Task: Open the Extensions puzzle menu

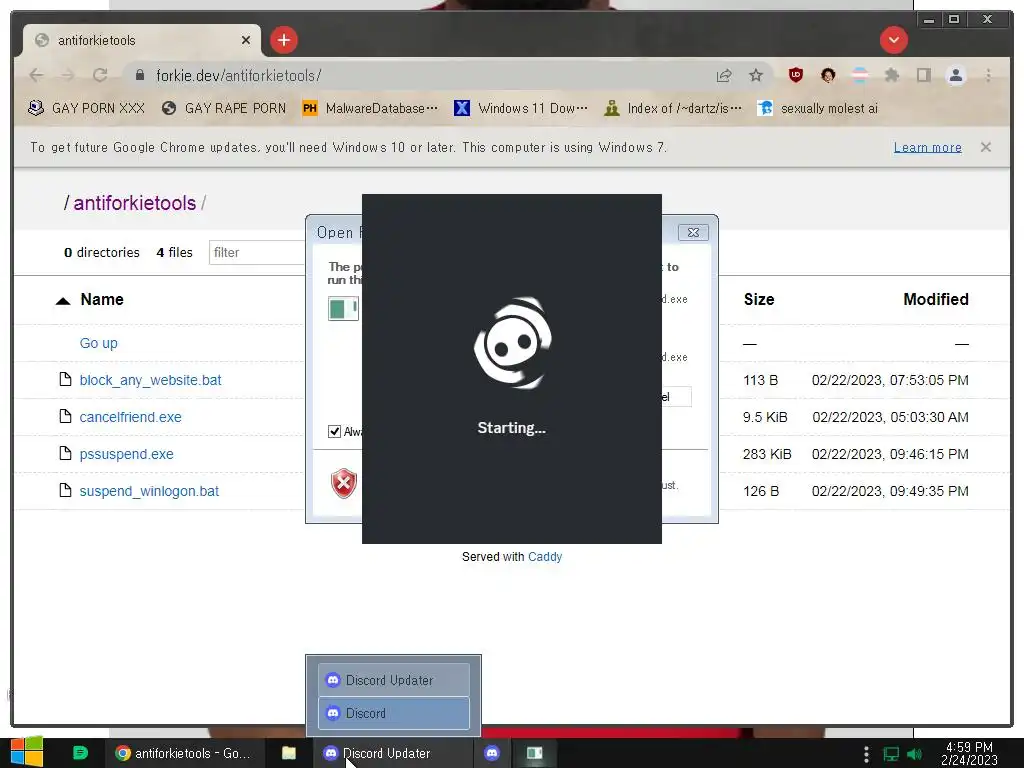Action: [x=891, y=75]
